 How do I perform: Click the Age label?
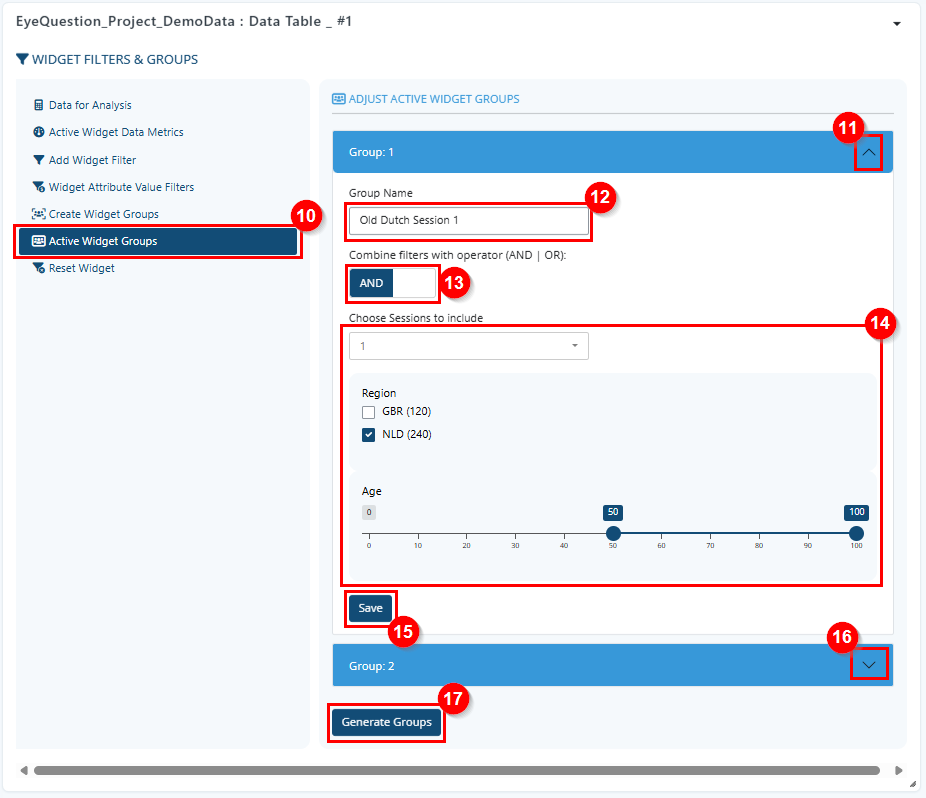tap(371, 491)
